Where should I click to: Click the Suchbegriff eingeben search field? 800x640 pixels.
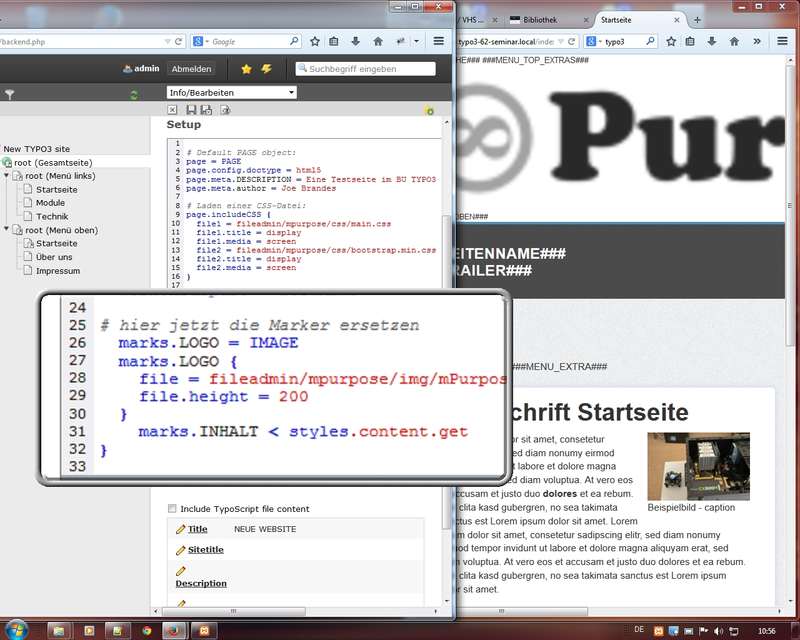pos(370,69)
